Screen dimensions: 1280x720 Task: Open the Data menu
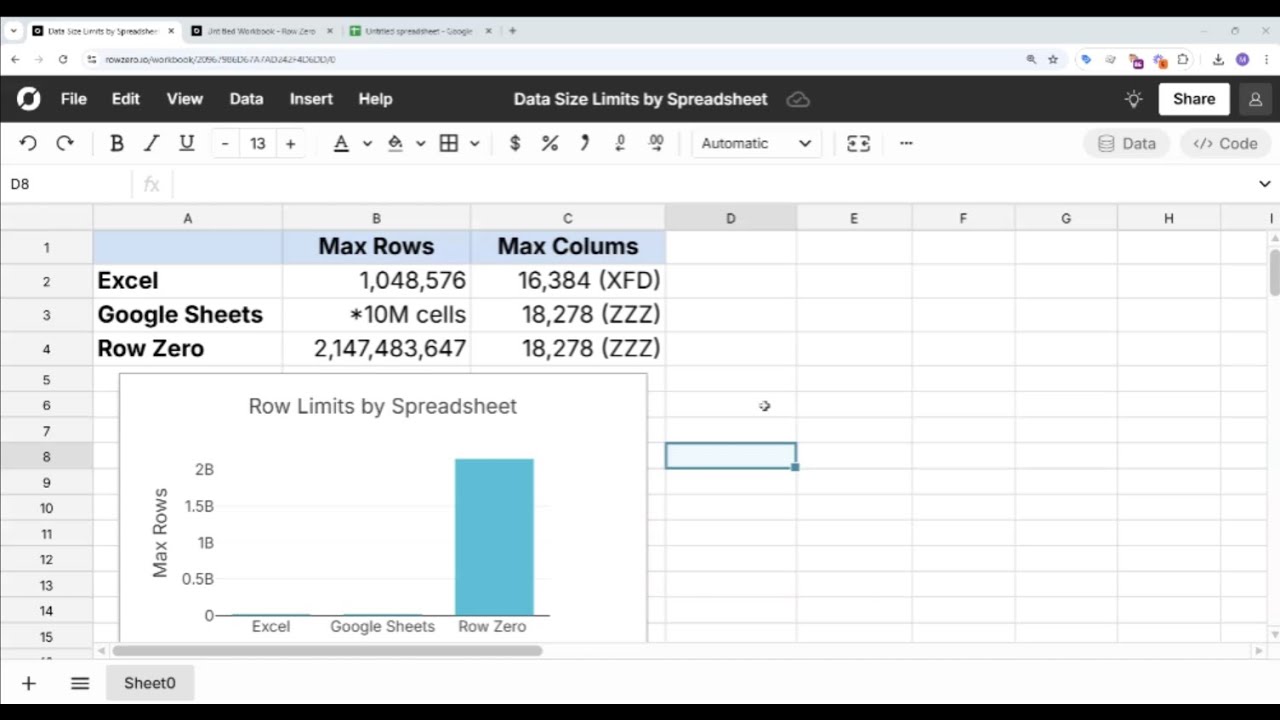[246, 99]
